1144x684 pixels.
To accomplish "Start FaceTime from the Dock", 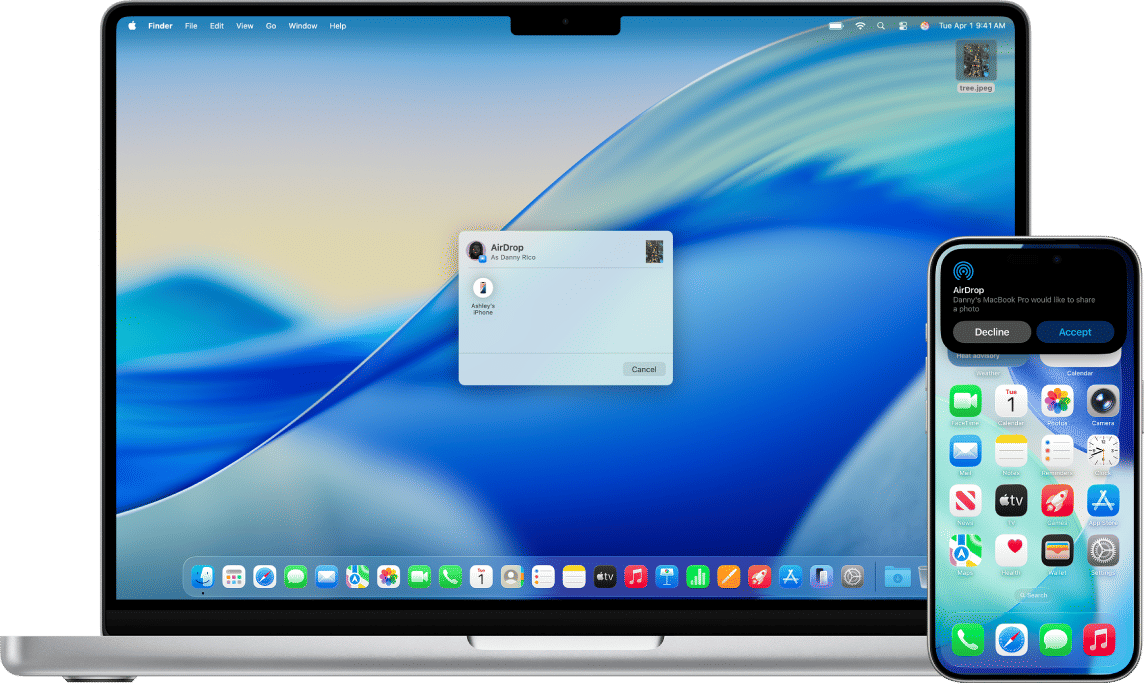I will pos(417,576).
